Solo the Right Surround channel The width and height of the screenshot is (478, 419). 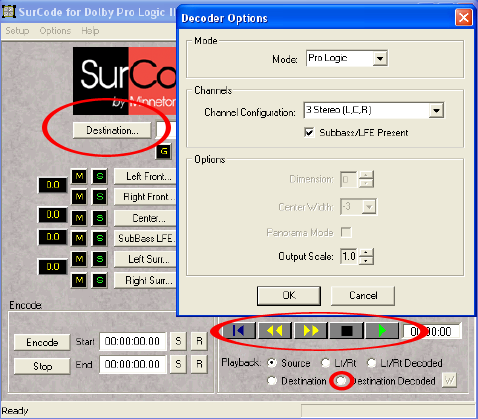coord(100,280)
